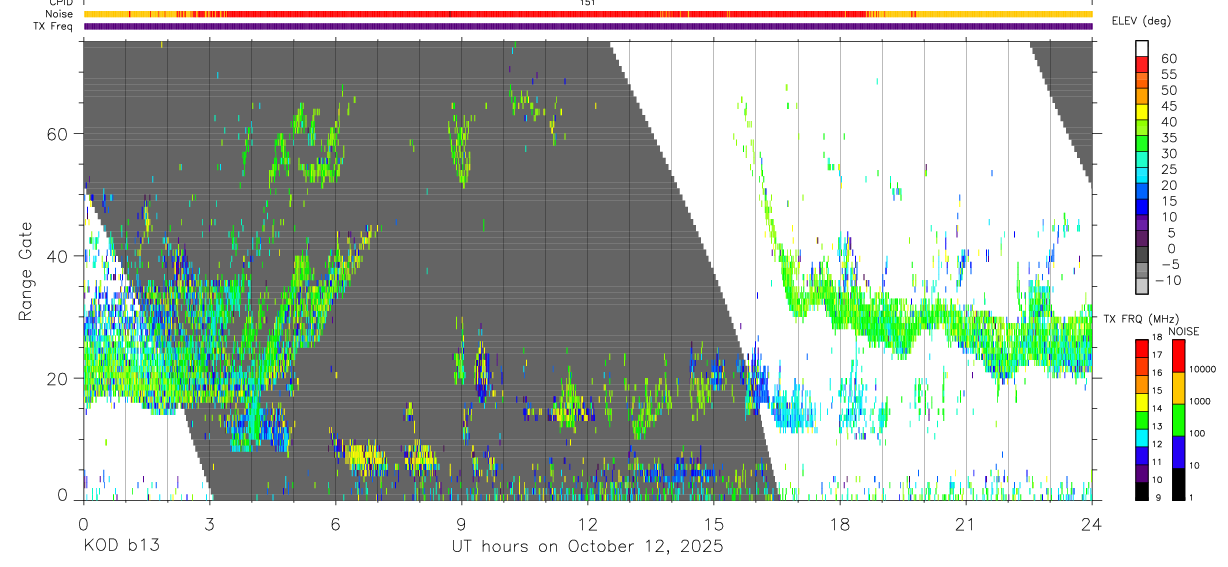Viewport: 1228px width, 567px height.
Task: Click the '−10' label in the ELEV legend
Action: 1168,280
